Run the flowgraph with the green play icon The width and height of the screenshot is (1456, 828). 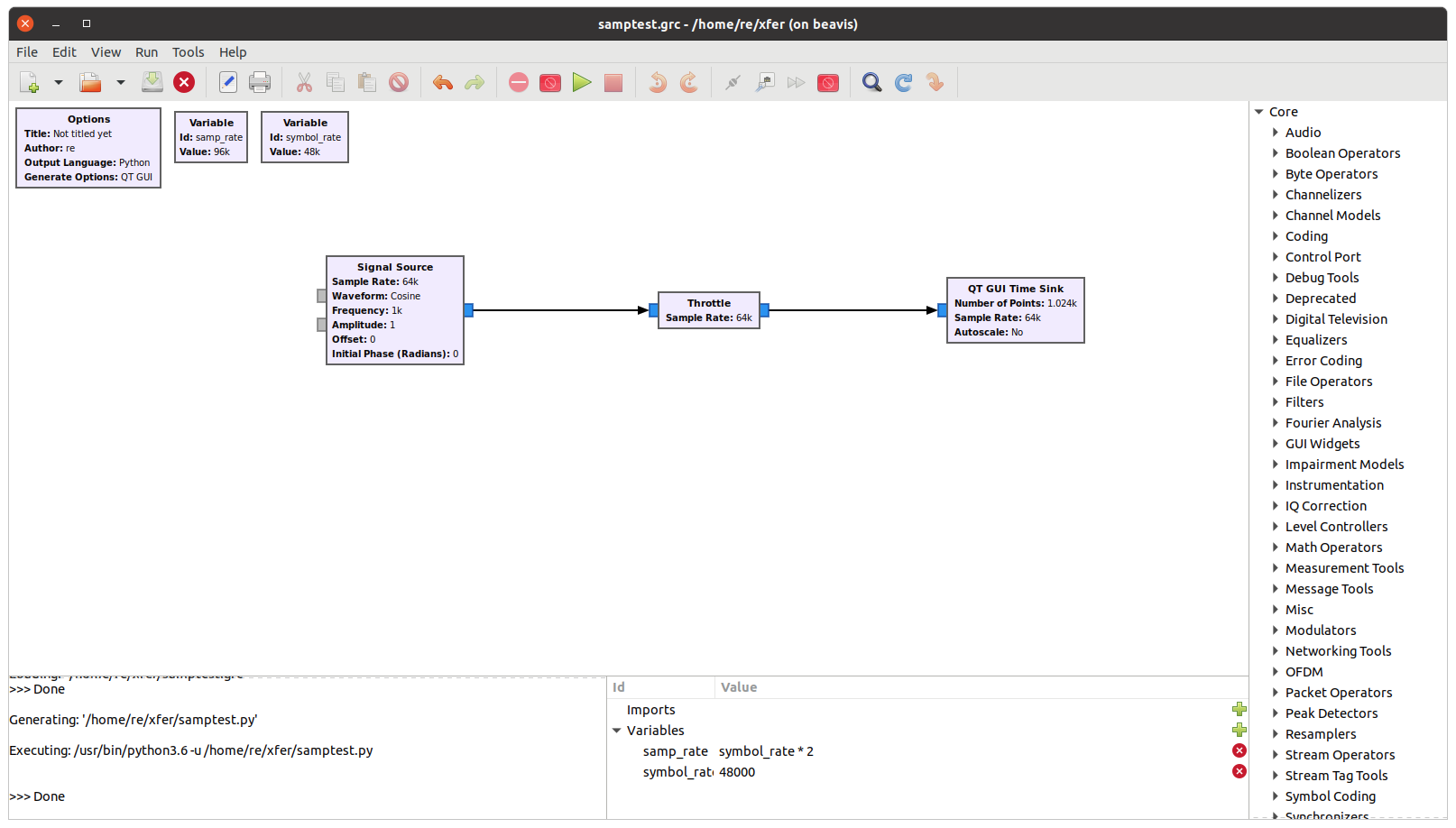[582, 82]
